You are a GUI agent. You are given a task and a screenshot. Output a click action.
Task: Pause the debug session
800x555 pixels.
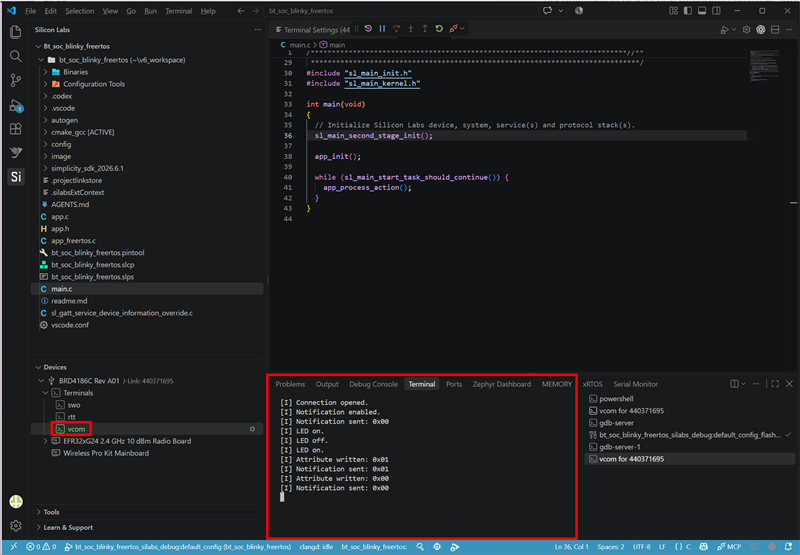[382, 29]
